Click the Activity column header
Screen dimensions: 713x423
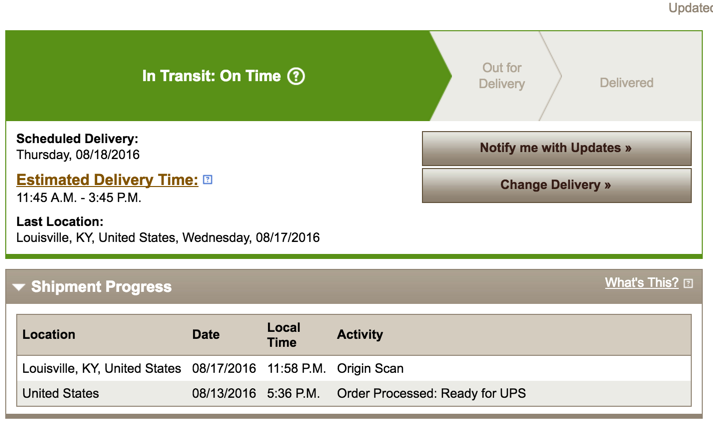(x=360, y=334)
